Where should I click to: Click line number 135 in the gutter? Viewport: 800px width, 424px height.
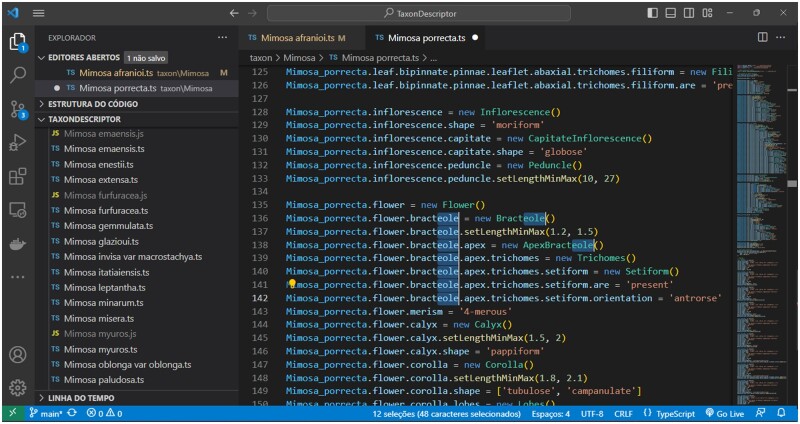(260, 205)
